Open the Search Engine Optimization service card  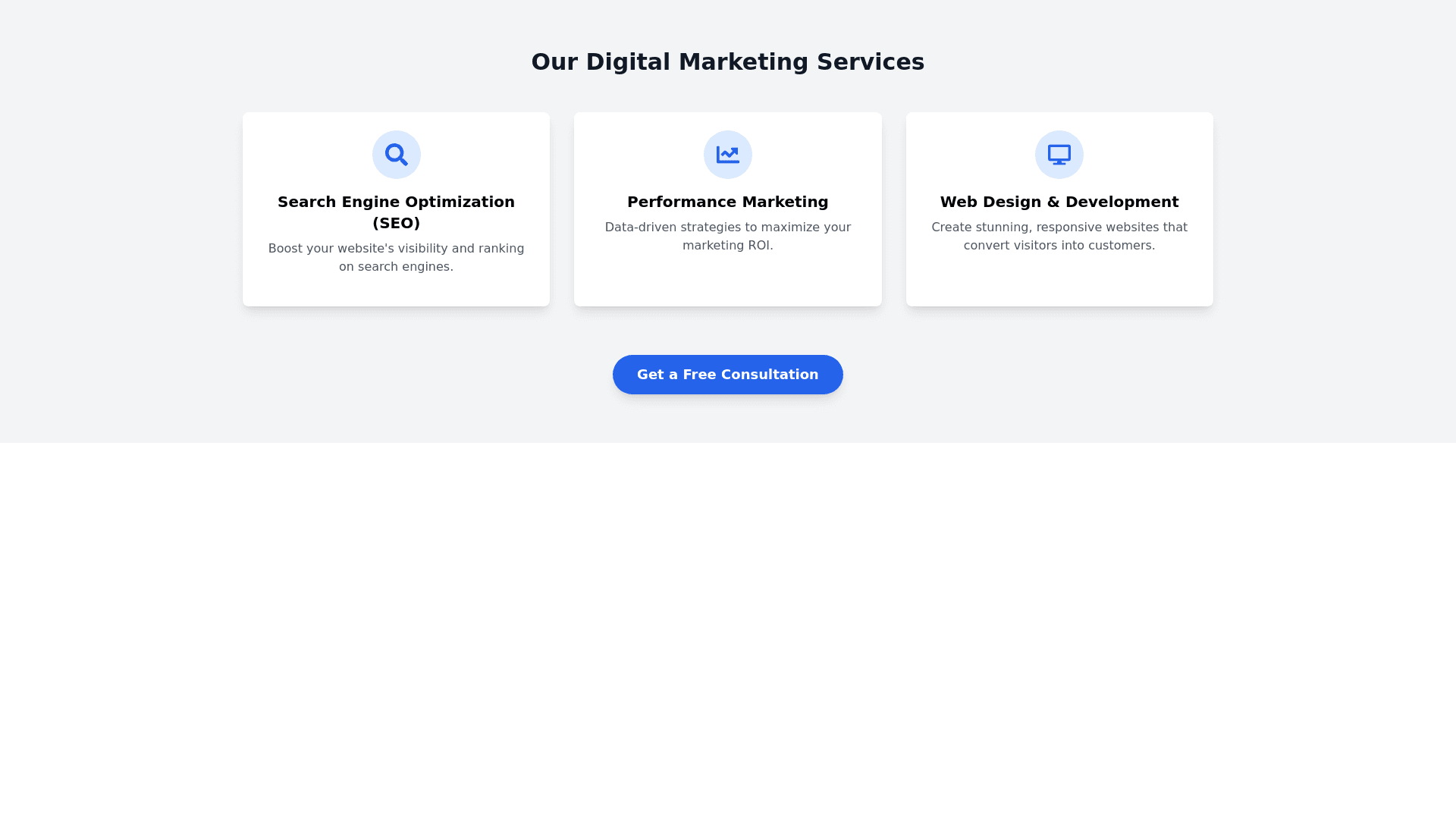coord(396,209)
